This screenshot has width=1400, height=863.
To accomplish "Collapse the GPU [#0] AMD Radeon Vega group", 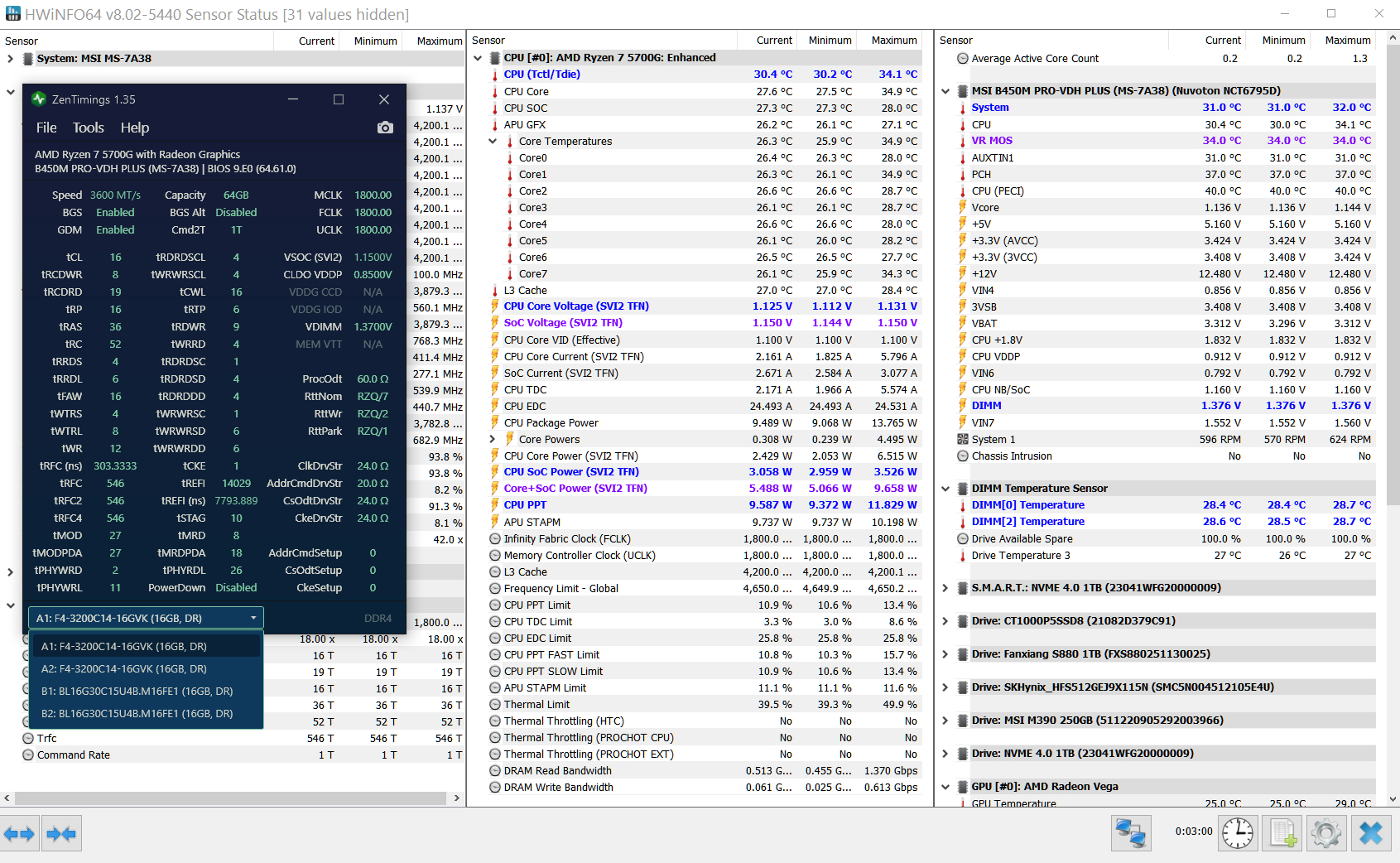I will tap(945, 787).
